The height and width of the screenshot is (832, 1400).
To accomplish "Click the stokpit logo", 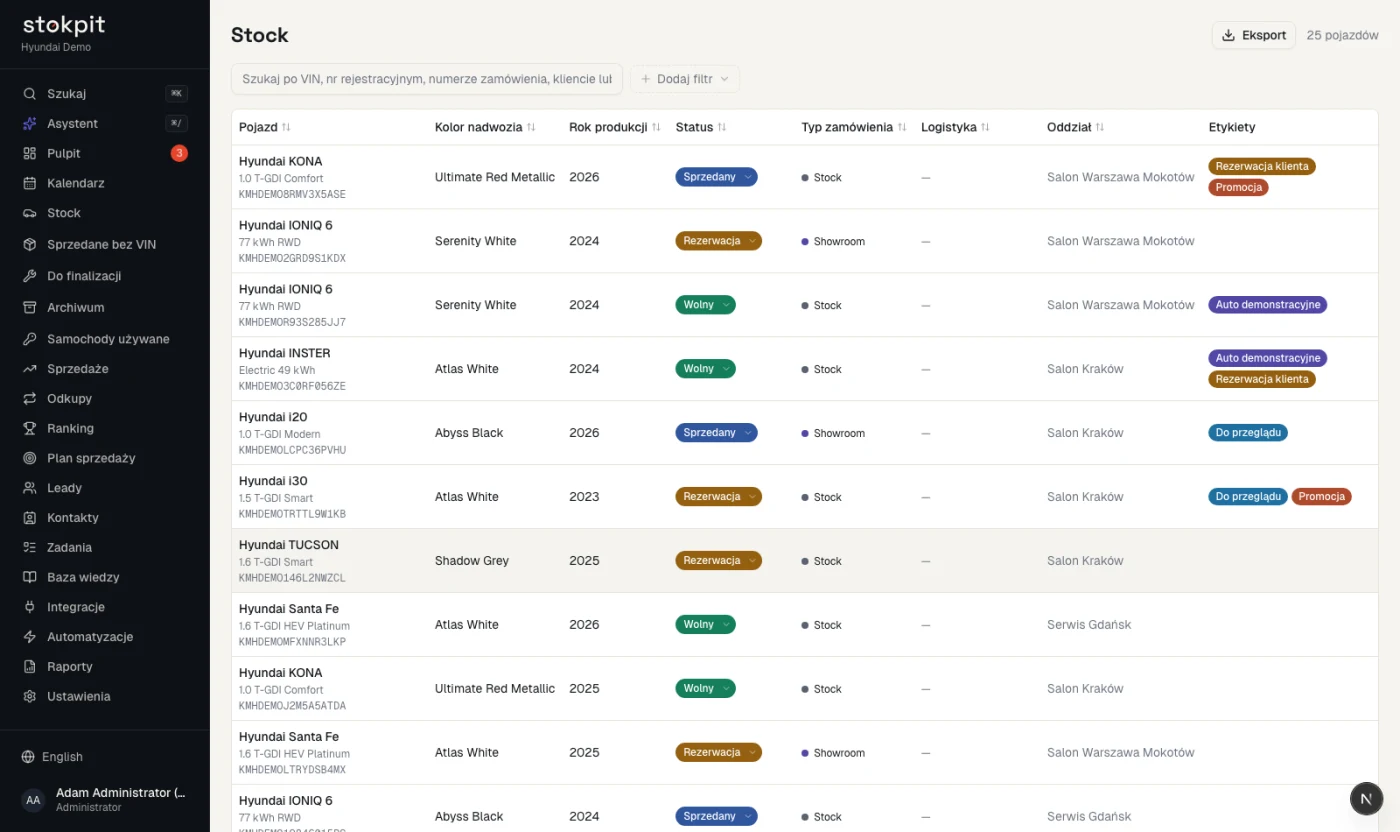I will pyautogui.click(x=64, y=26).
